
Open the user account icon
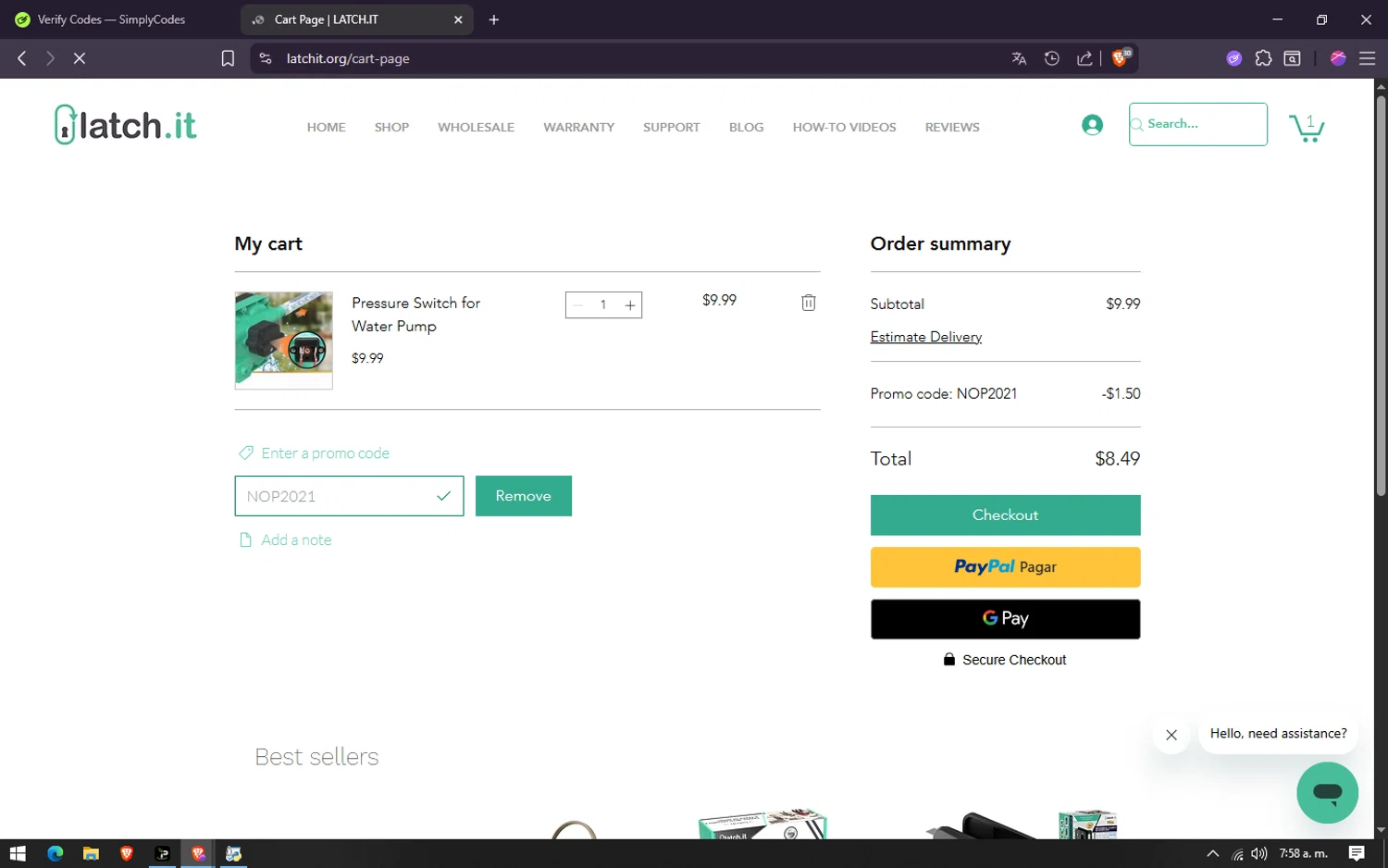point(1092,125)
